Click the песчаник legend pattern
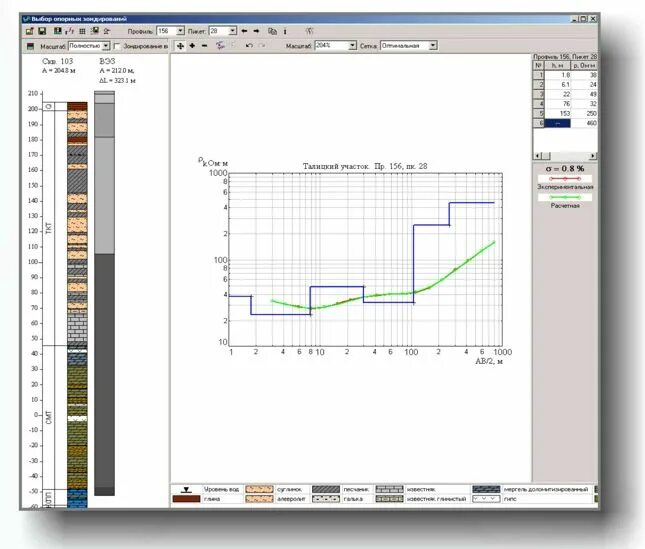645x549 pixels. coord(326,489)
